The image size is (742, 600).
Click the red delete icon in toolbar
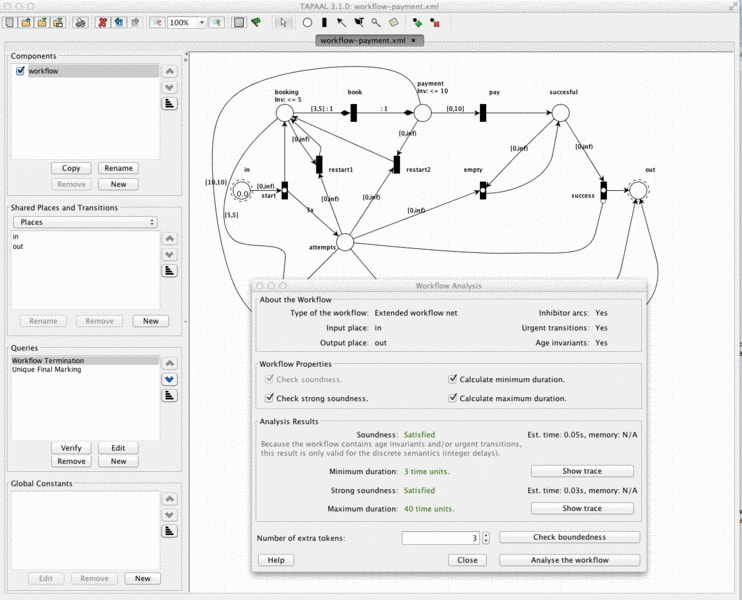pos(102,22)
